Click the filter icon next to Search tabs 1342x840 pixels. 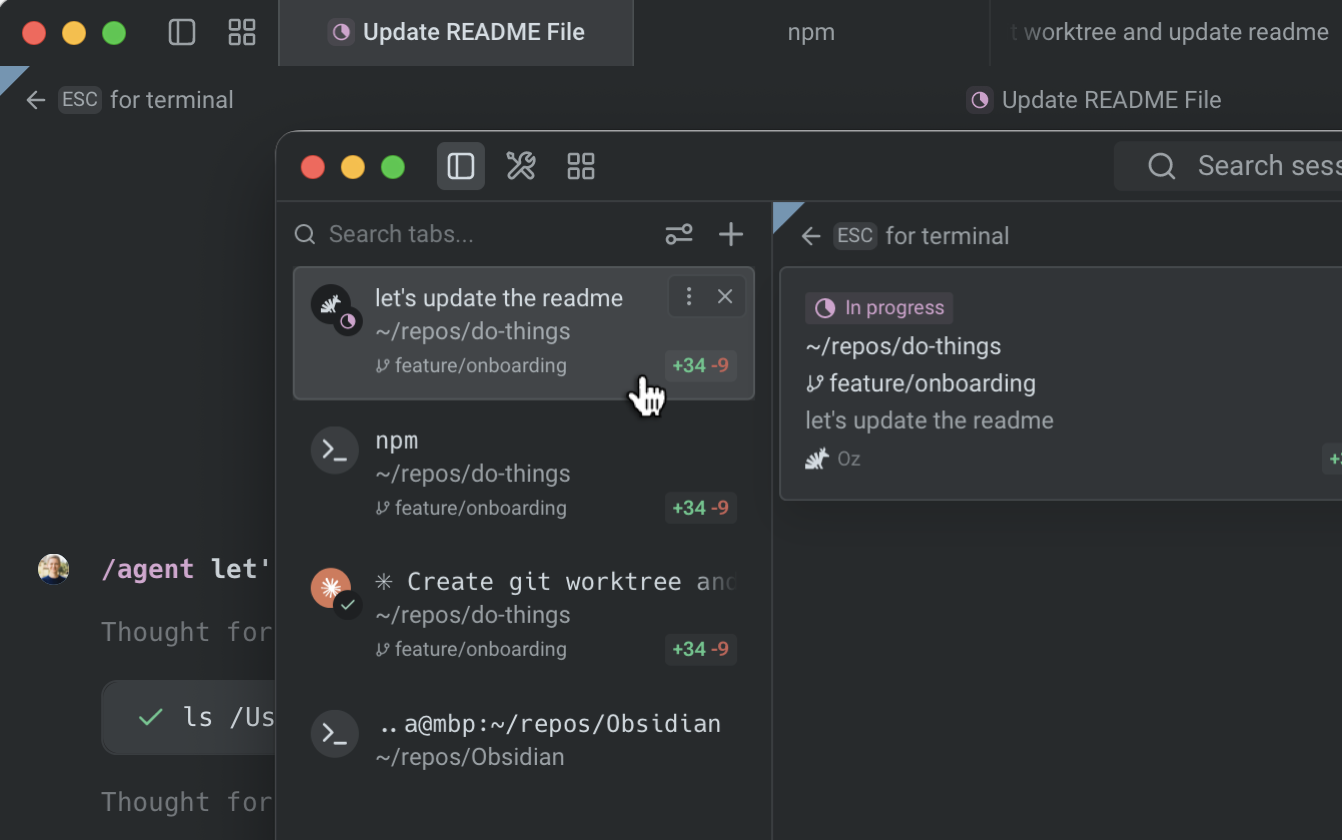[x=679, y=234]
